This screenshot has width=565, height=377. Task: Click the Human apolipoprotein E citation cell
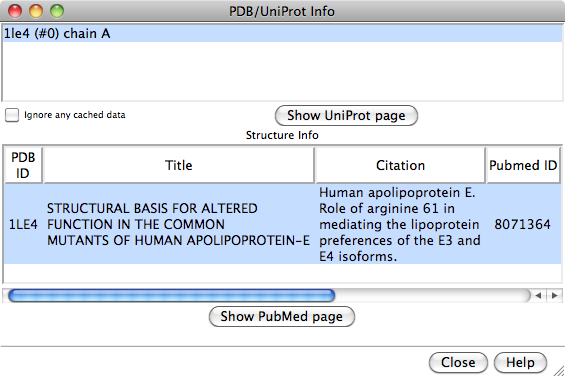400,225
